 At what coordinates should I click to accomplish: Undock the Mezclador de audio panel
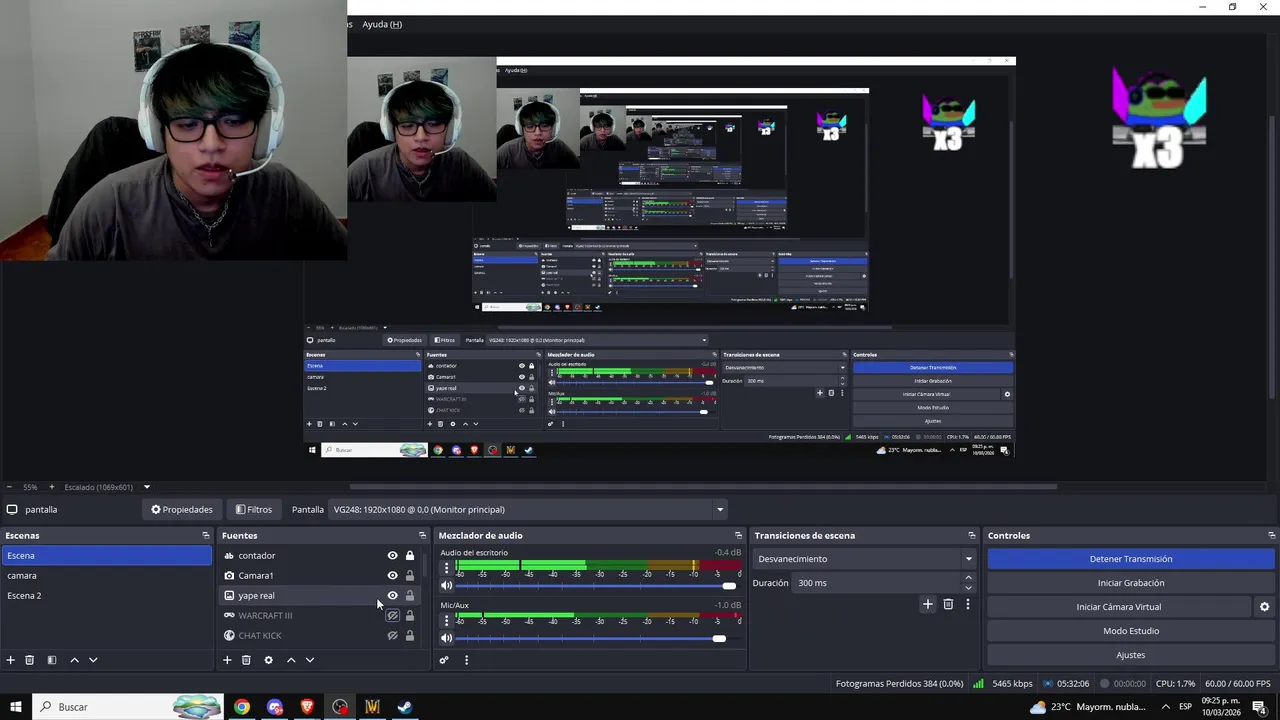click(x=739, y=536)
